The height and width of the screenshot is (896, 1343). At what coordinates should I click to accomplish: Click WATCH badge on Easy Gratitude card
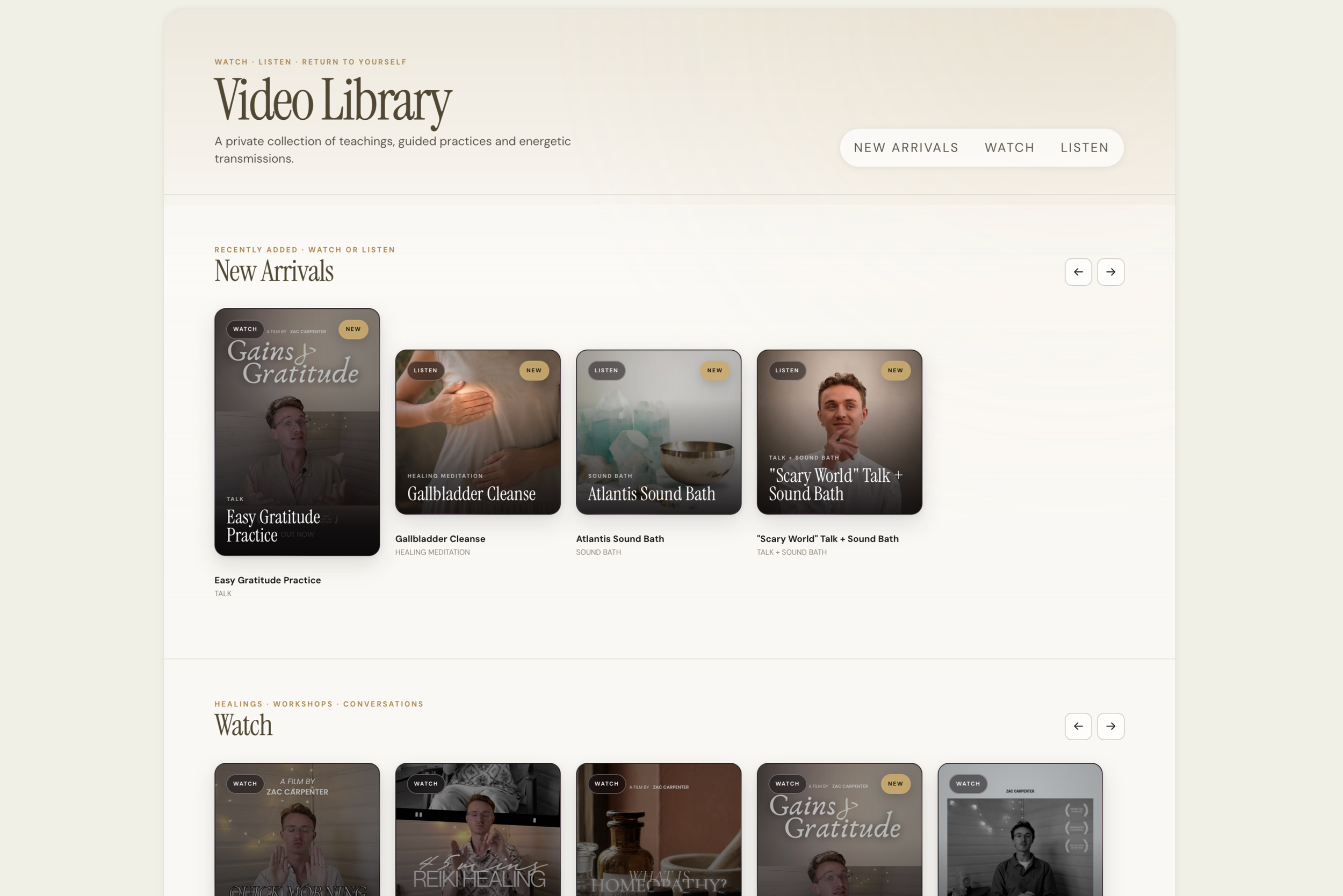[244, 329]
